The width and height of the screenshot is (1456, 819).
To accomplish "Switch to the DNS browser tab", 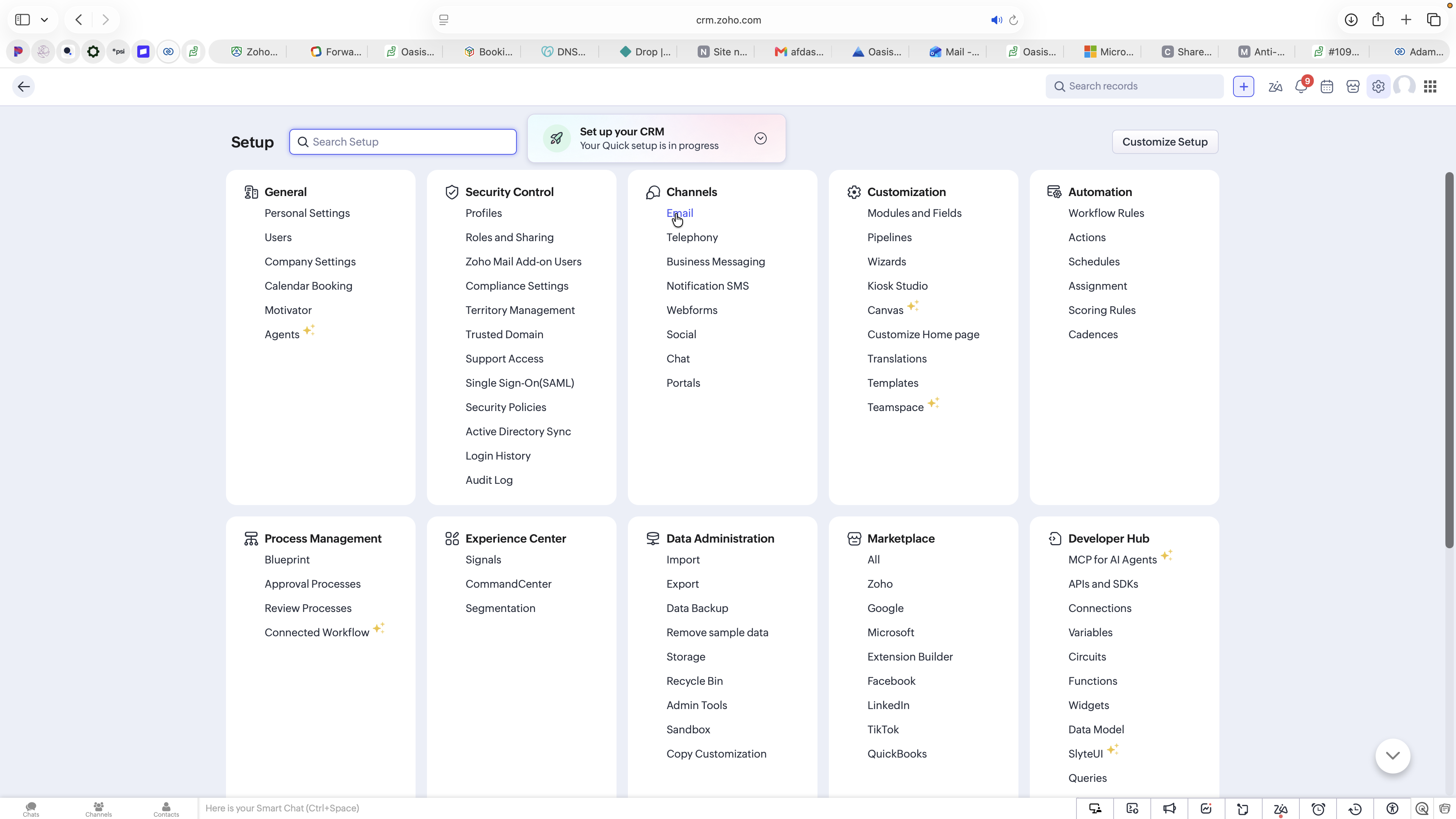I will tap(563, 52).
